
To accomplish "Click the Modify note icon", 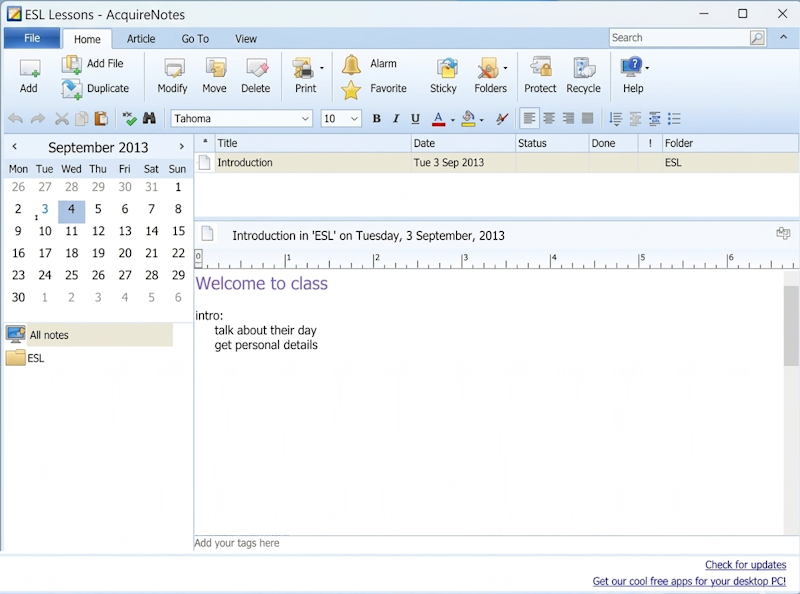I will coord(173,76).
